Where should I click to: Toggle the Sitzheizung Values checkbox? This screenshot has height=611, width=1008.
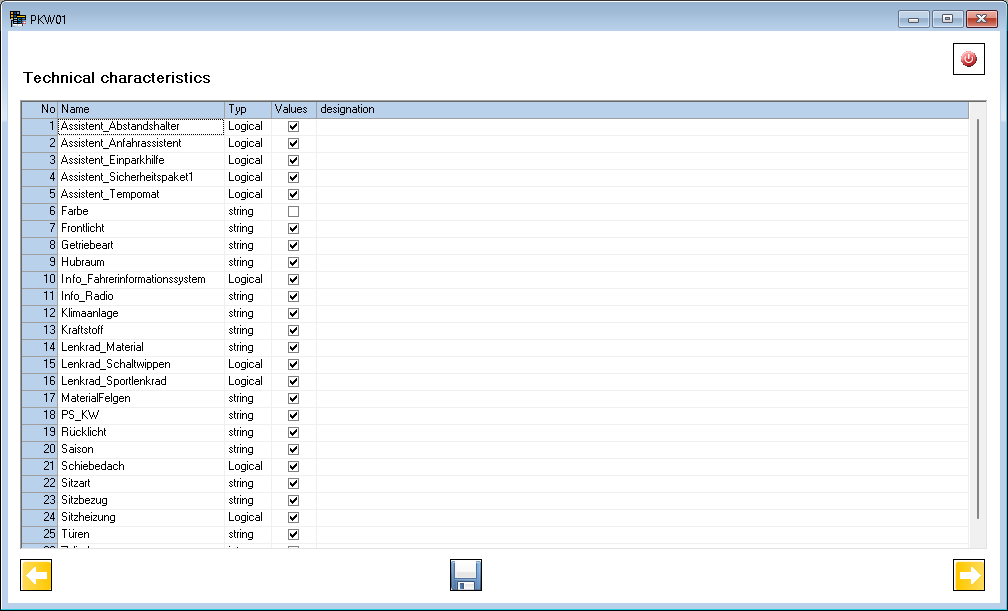click(x=291, y=517)
